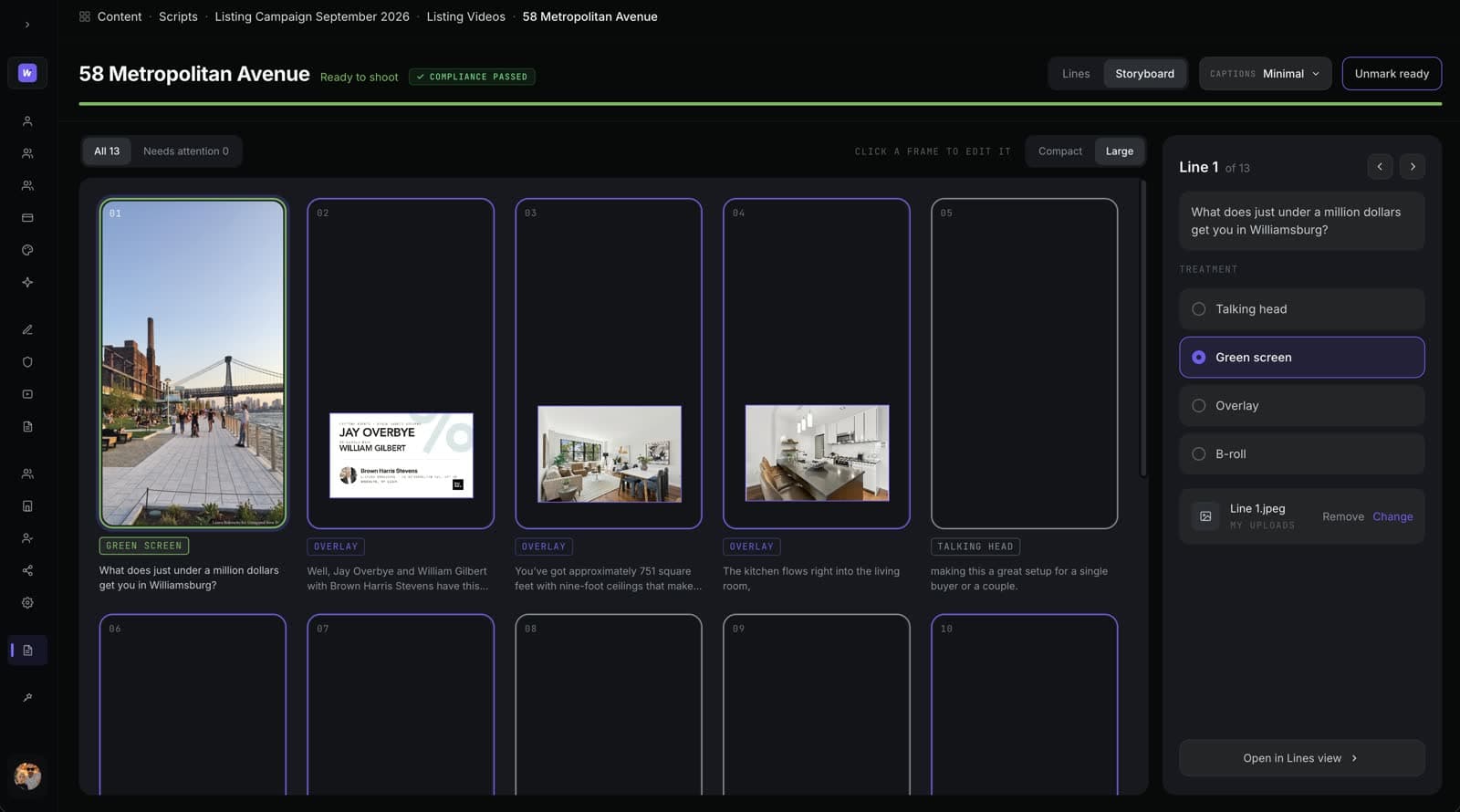Image resolution: width=1460 pixels, height=812 pixels.
Task: Change the Line 1.jpeg image
Action: coord(1392,516)
